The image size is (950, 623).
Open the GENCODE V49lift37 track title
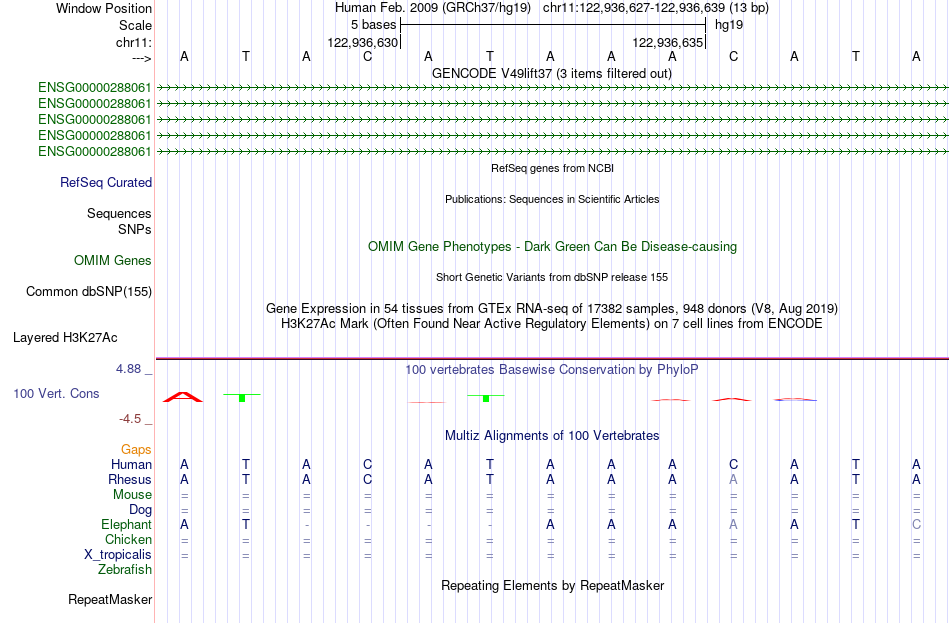(552, 73)
